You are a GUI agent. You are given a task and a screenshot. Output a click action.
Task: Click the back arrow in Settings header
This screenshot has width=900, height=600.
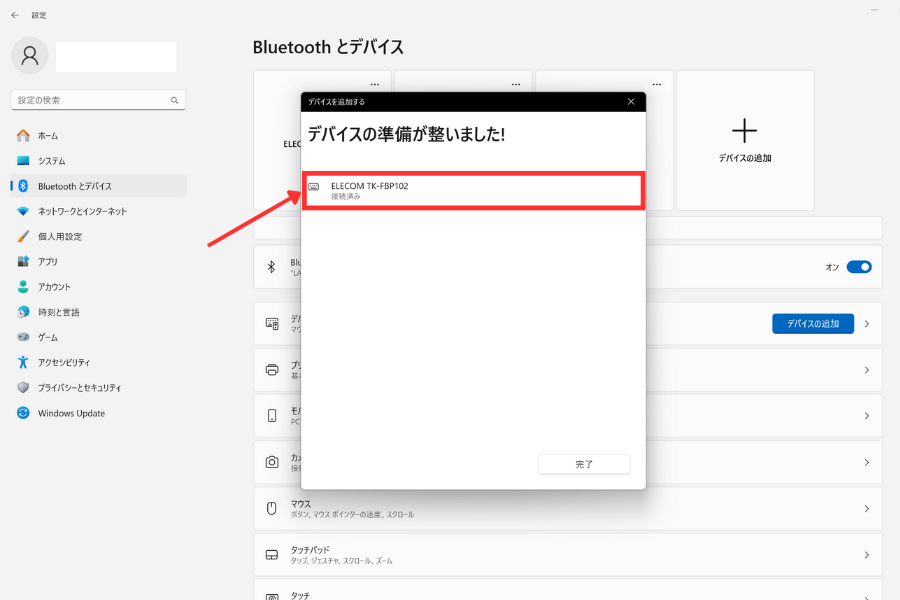pos(15,16)
